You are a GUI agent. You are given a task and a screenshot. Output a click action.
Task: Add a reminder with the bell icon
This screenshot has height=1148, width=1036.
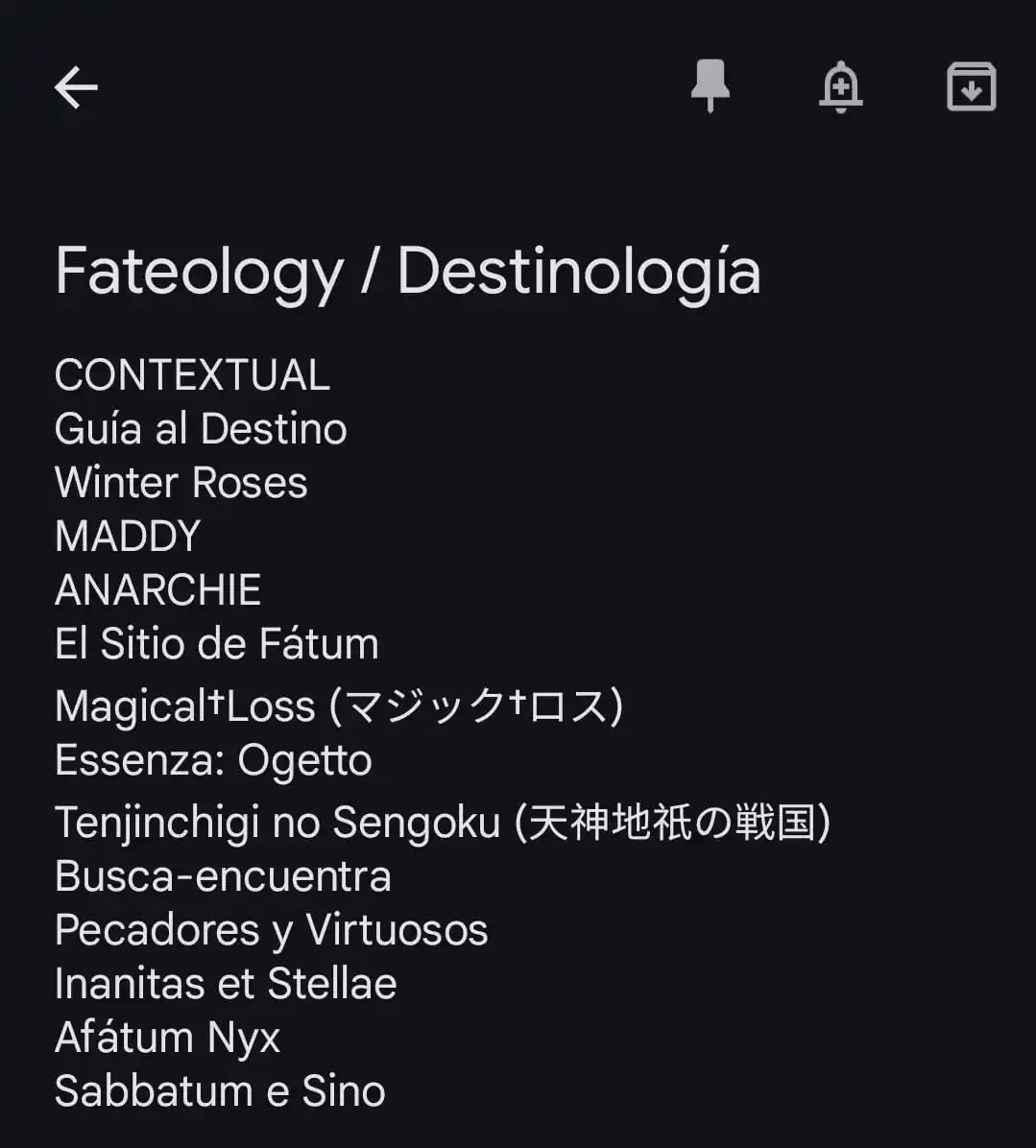(840, 86)
